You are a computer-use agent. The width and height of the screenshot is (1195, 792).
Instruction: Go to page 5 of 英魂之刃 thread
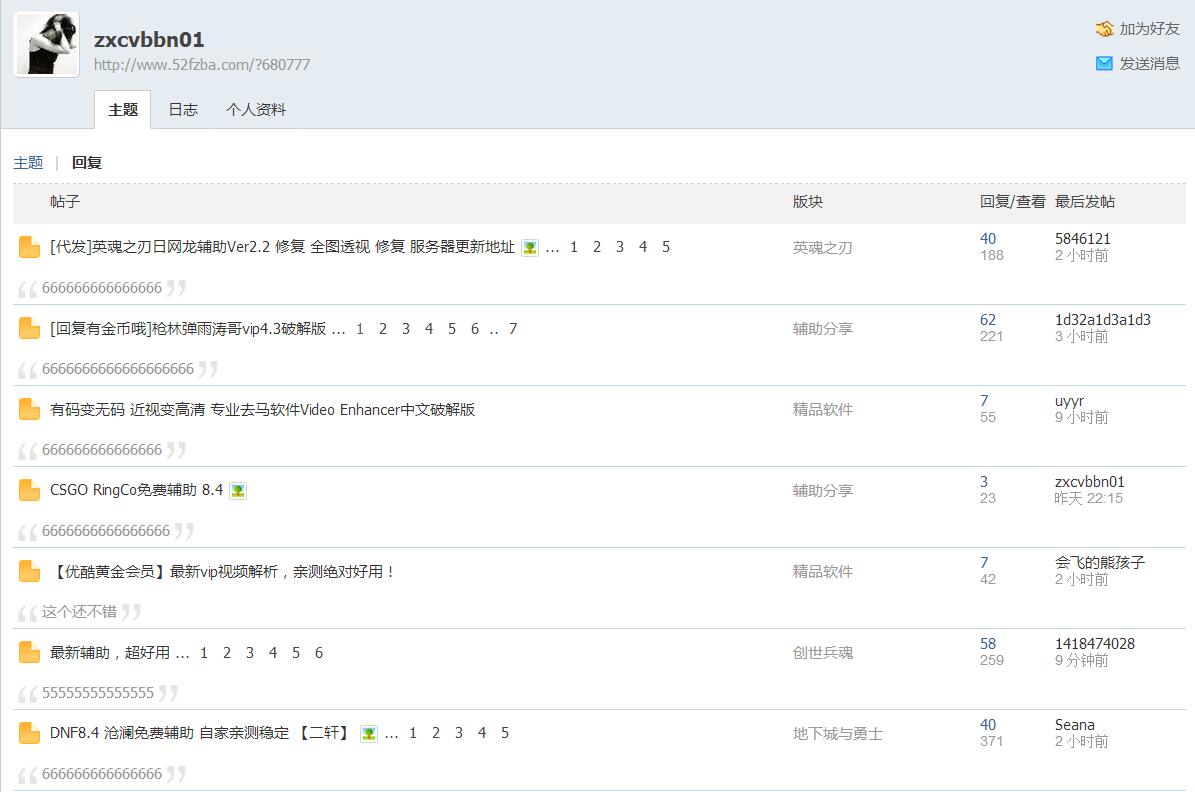pyautogui.click(x=665, y=247)
